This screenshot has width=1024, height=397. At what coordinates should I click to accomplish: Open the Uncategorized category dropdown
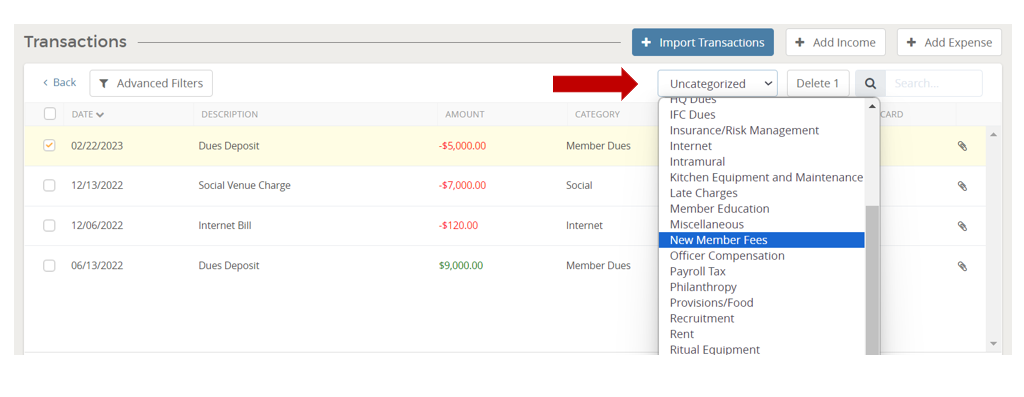pyautogui.click(x=717, y=84)
